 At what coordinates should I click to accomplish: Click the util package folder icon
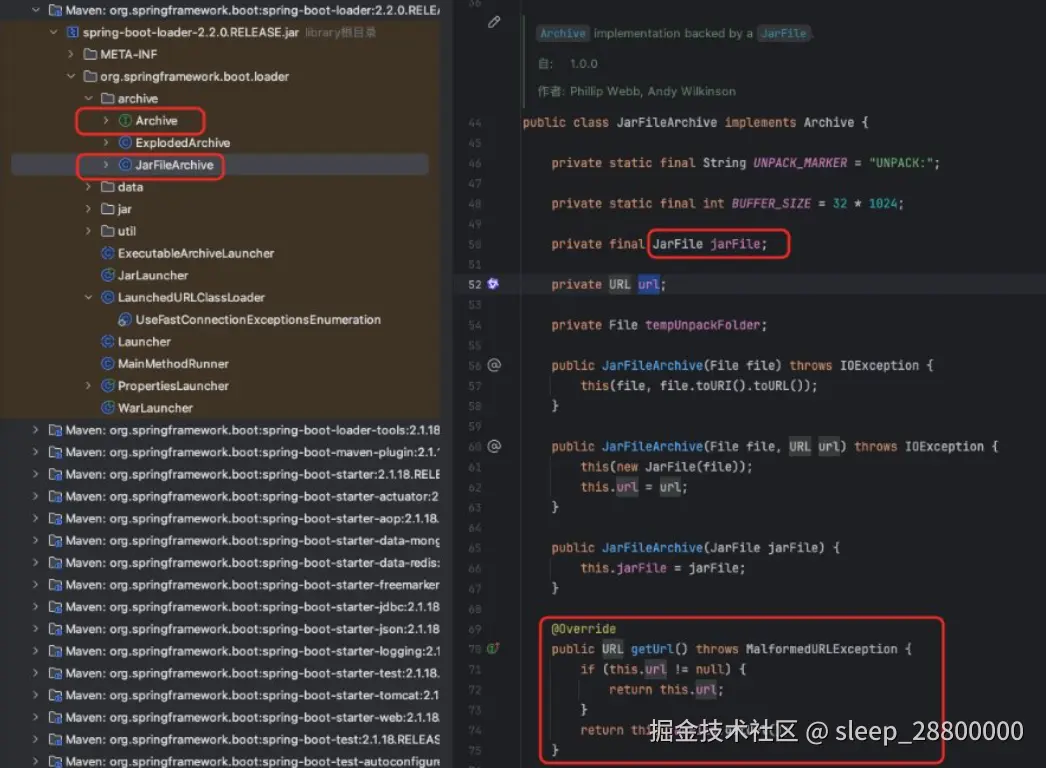pyautogui.click(x=107, y=231)
